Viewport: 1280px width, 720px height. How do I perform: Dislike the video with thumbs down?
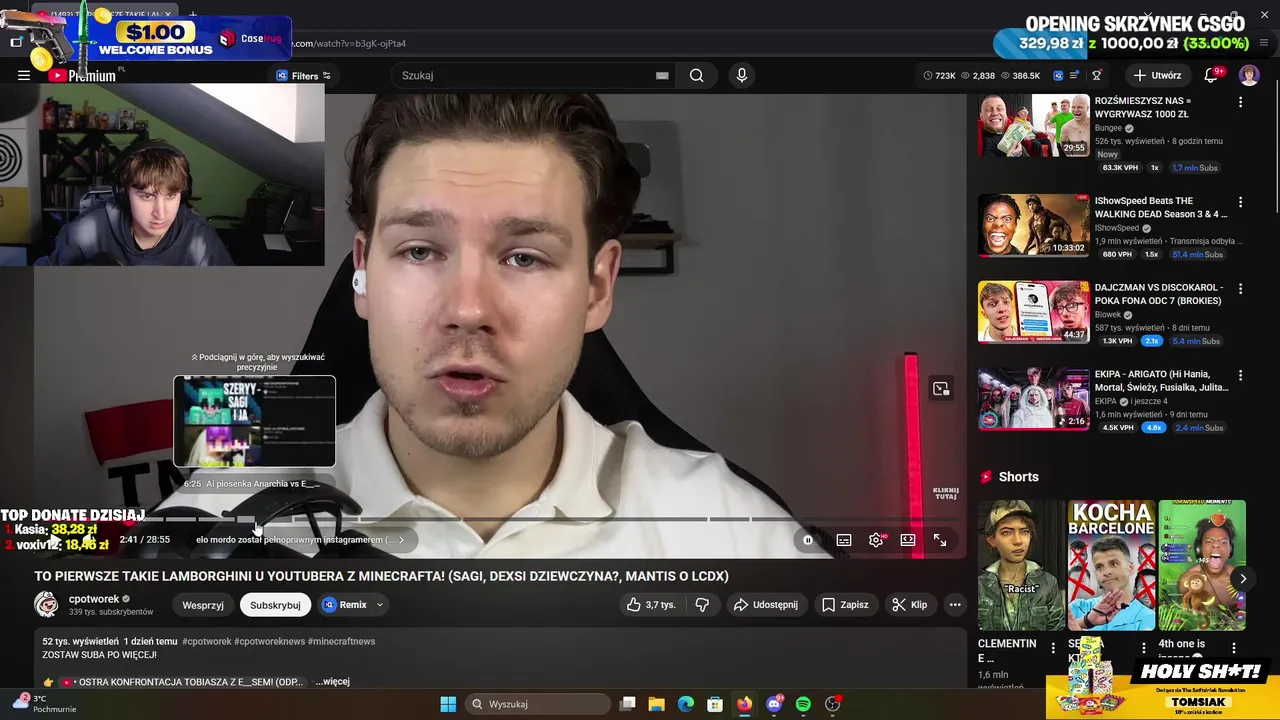point(702,605)
